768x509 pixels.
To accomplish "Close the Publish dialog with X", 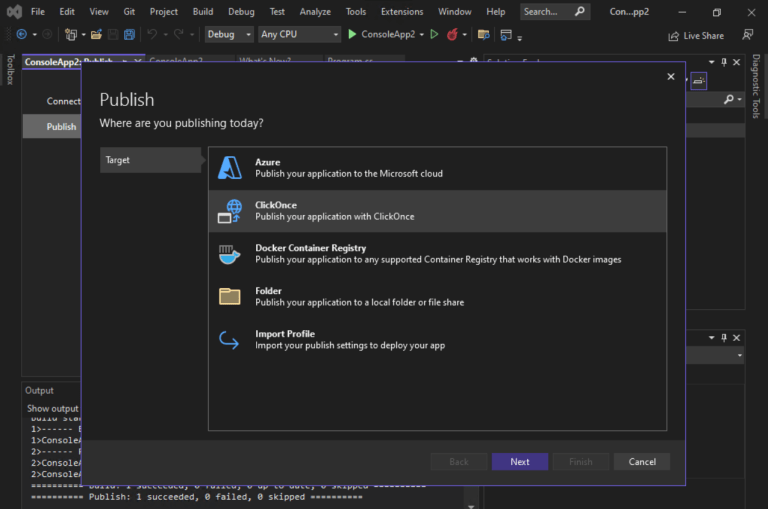I will (x=671, y=76).
